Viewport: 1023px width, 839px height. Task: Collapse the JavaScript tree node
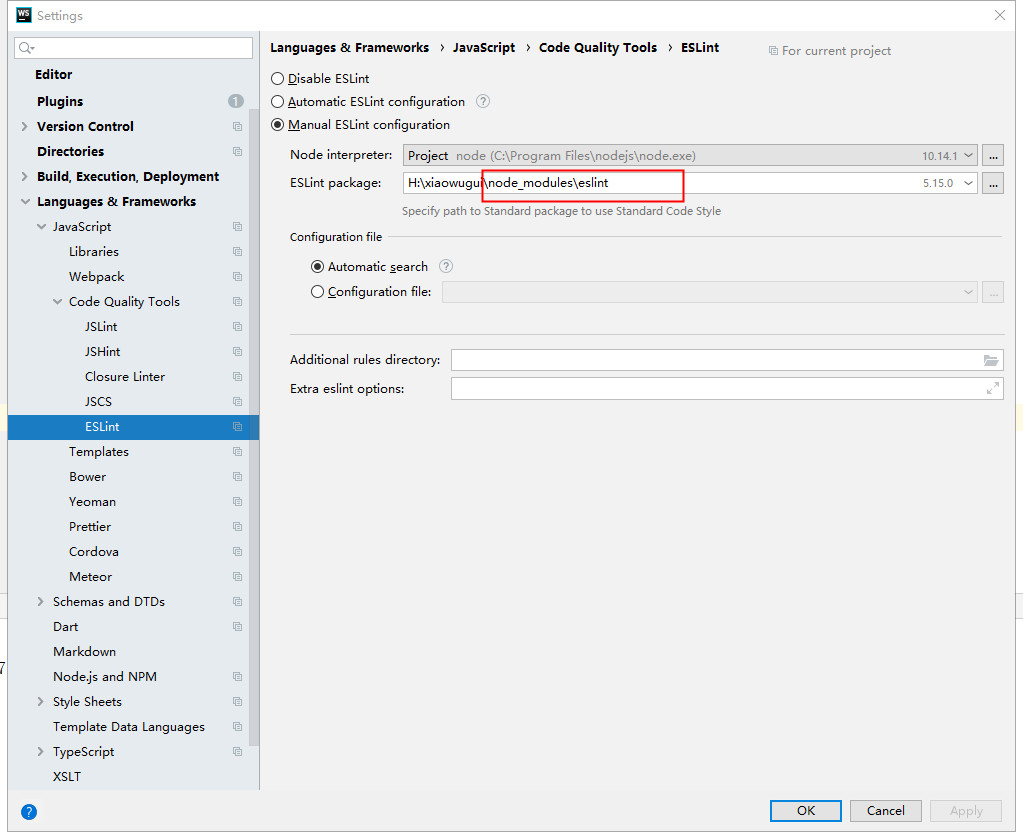41,226
